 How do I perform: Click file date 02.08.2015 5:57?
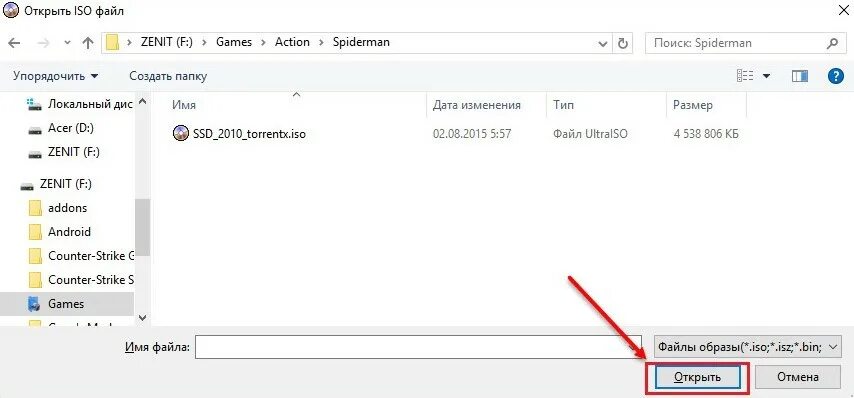[472, 133]
